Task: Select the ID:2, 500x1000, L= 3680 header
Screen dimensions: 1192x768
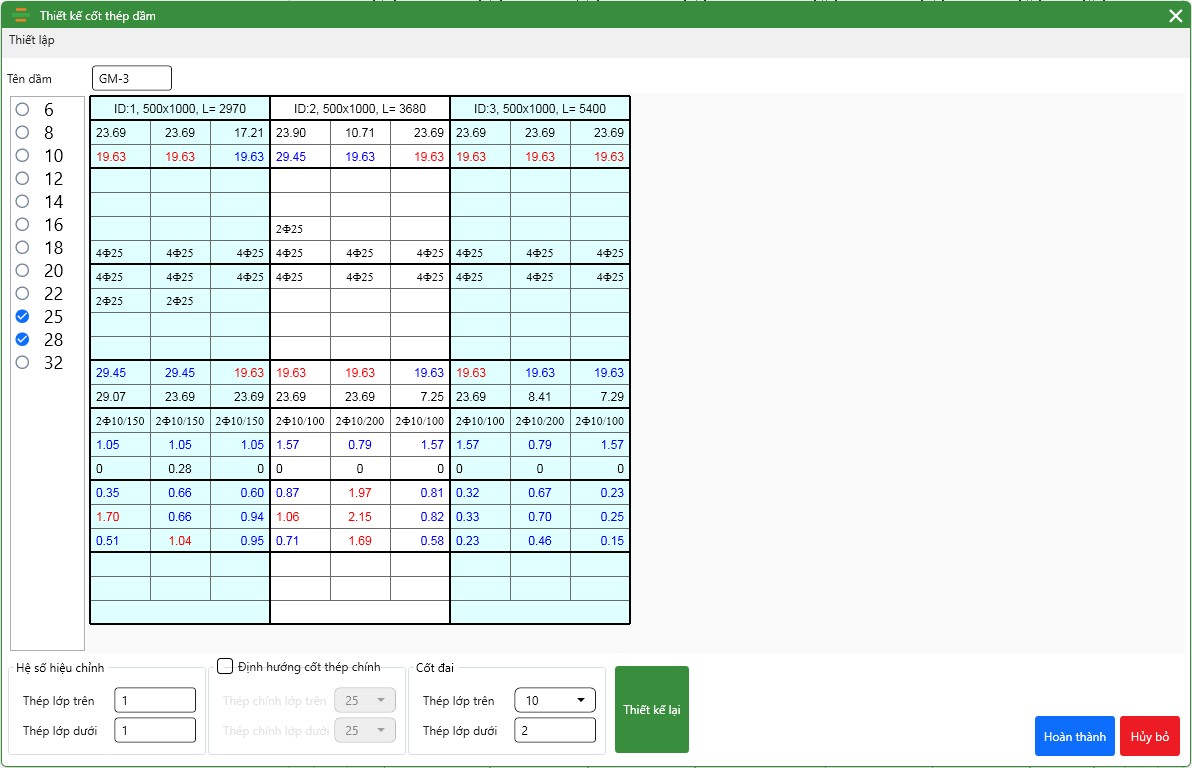Action: [x=360, y=108]
